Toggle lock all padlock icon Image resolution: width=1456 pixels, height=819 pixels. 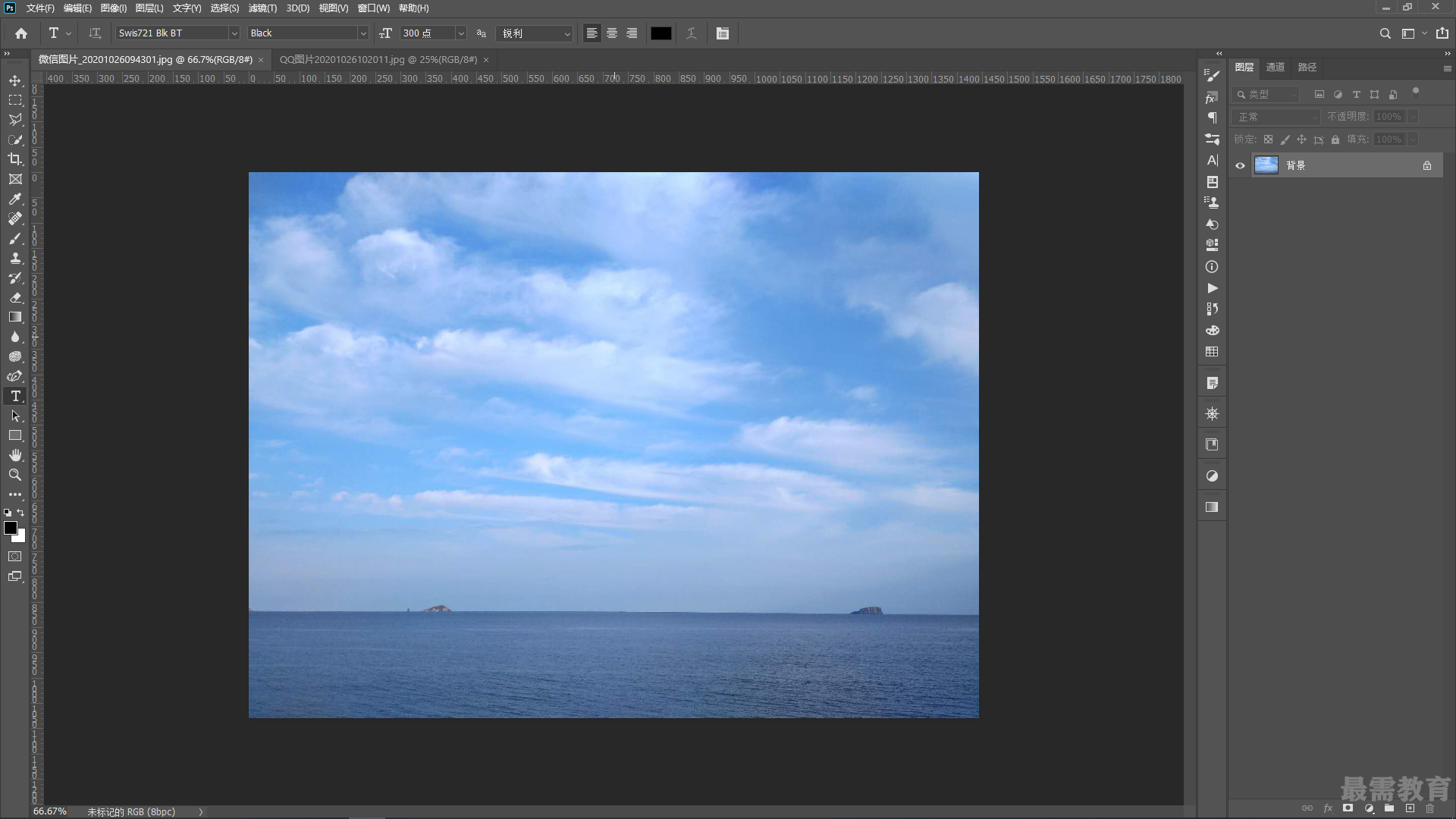coord(1335,140)
